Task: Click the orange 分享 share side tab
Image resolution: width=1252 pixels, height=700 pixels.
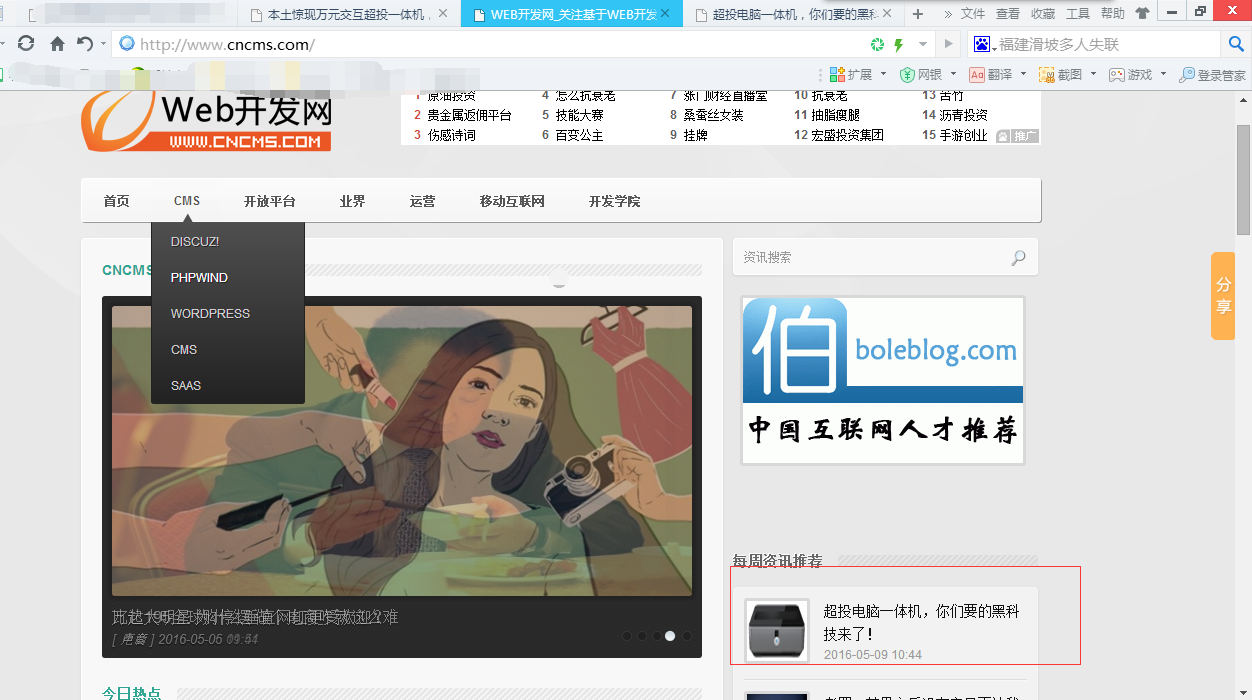Action: click(x=1223, y=296)
